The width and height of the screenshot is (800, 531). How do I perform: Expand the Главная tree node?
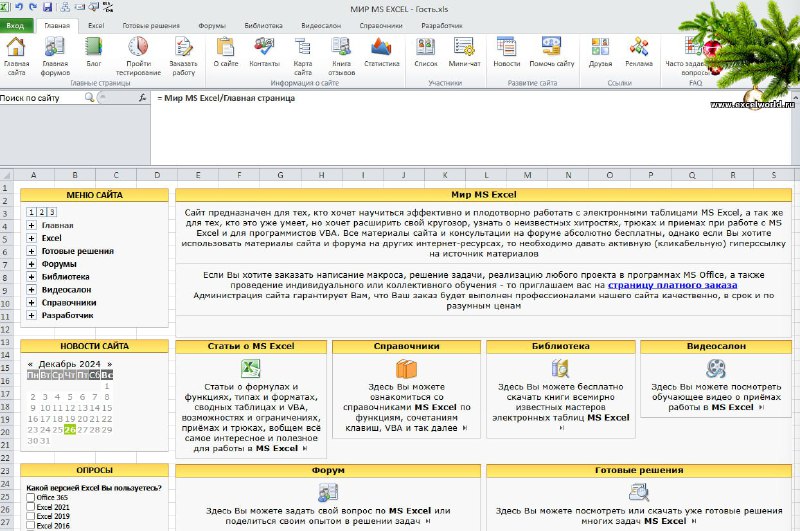point(32,225)
